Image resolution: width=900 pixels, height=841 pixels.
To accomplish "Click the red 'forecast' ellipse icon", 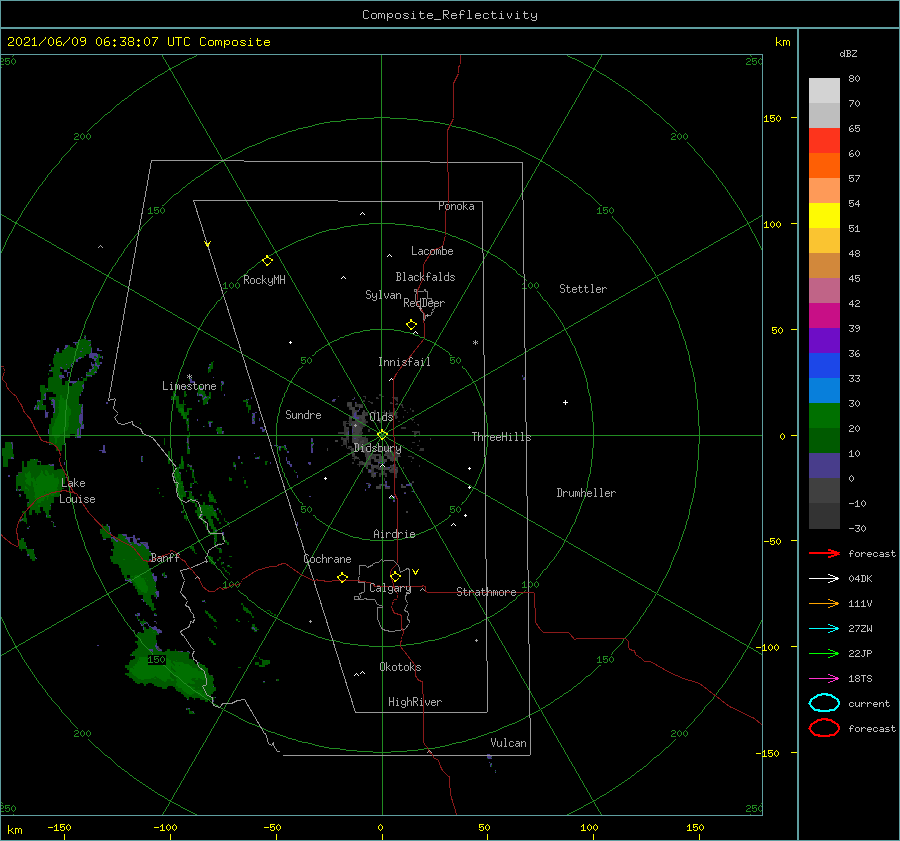I will [824, 728].
